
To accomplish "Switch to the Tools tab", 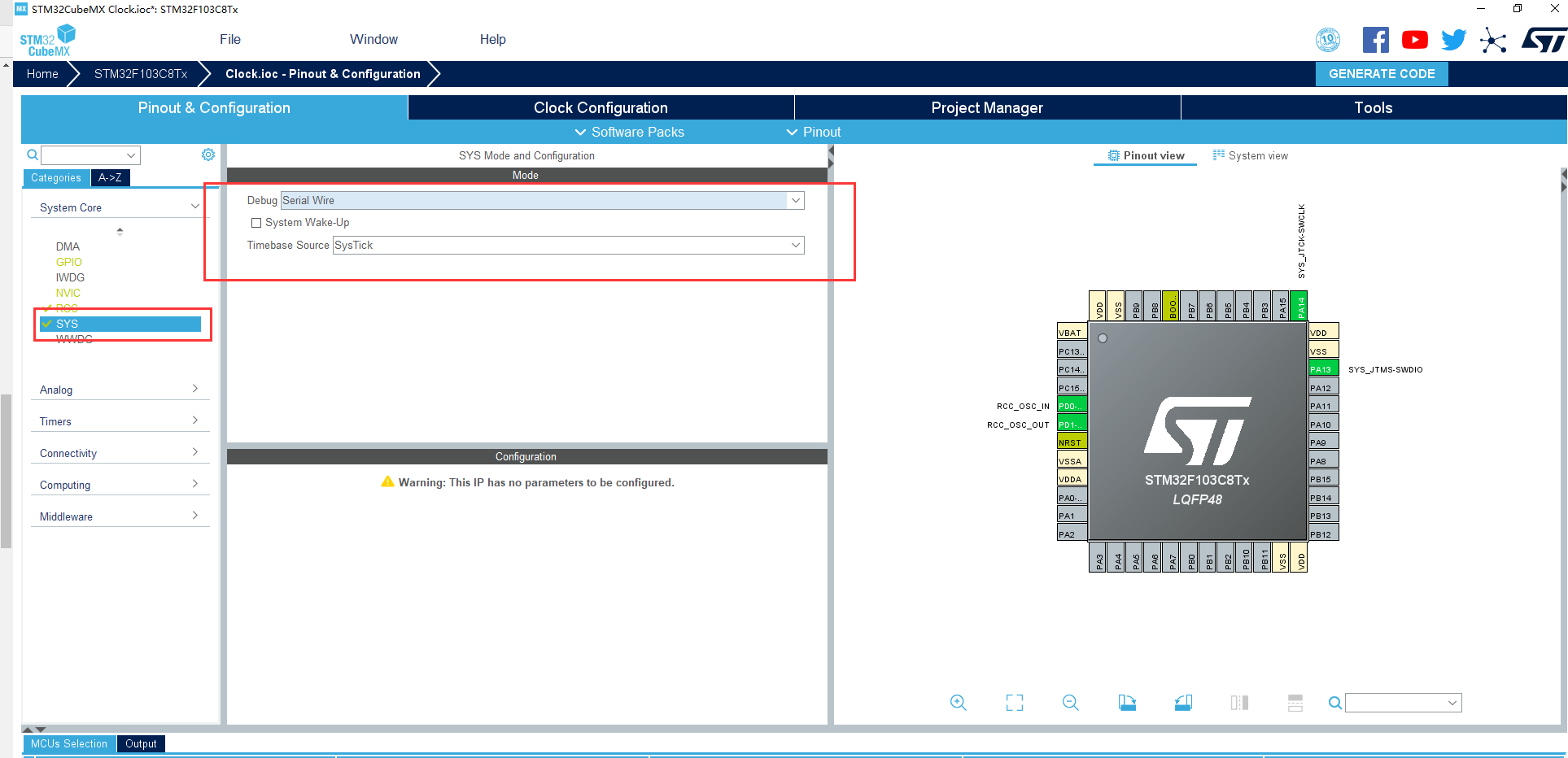I will click(1374, 107).
